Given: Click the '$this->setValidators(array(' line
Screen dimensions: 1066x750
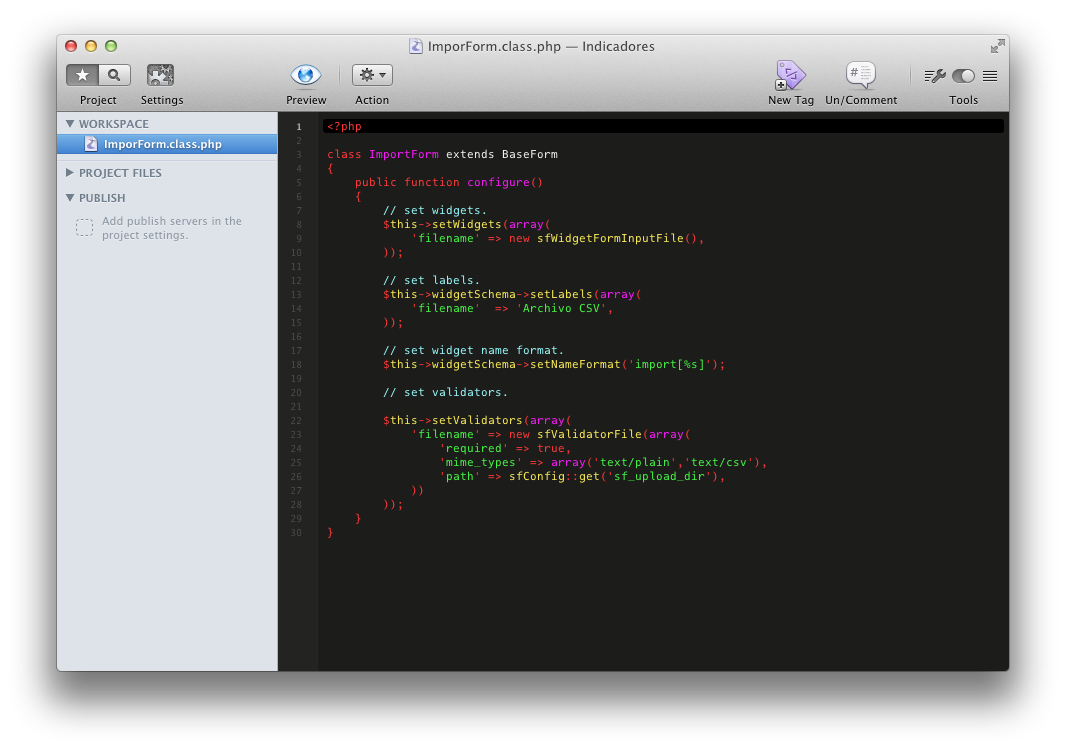Looking at the screenshot, I should (477, 420).
